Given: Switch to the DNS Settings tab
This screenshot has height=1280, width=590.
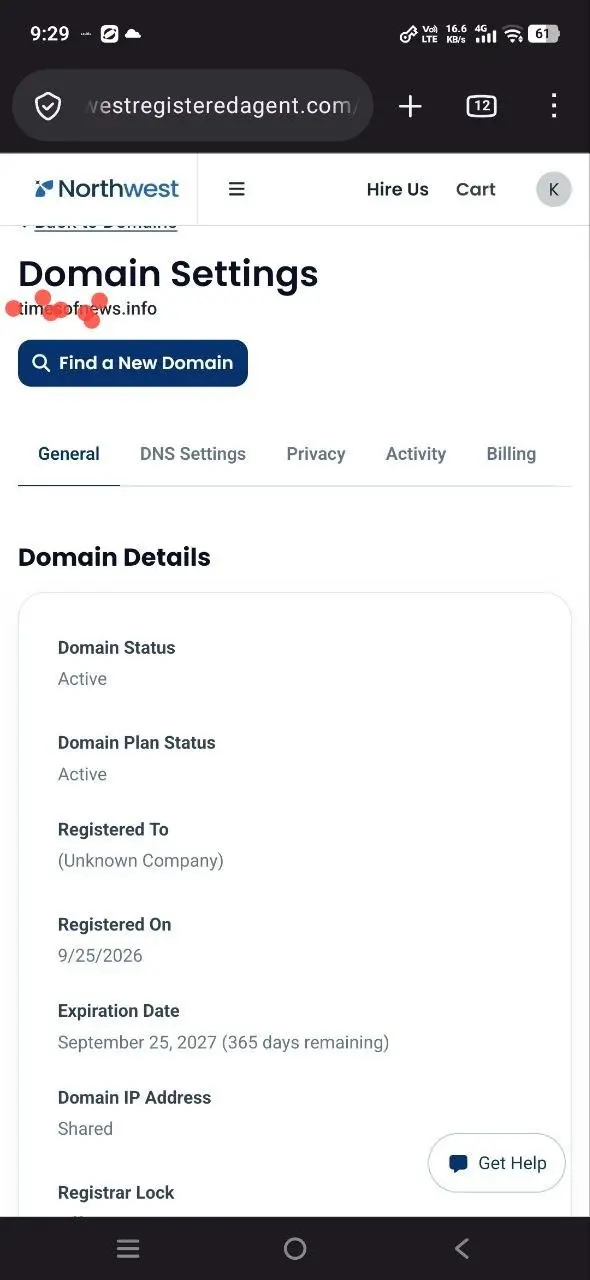Looking at the screenshot, I should [193, 454].
